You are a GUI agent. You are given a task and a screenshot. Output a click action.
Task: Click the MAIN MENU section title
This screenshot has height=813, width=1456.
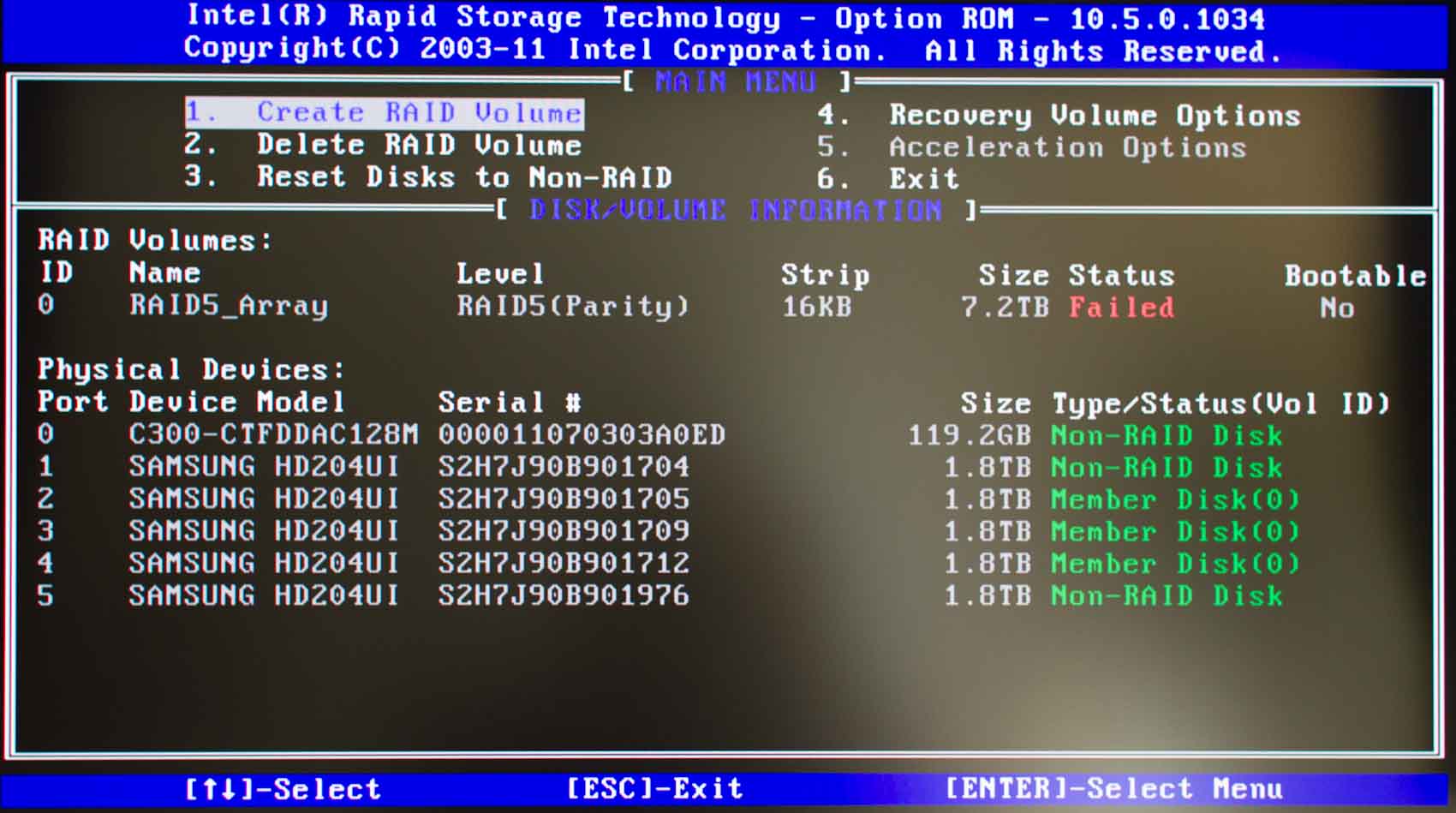[736, 82]
